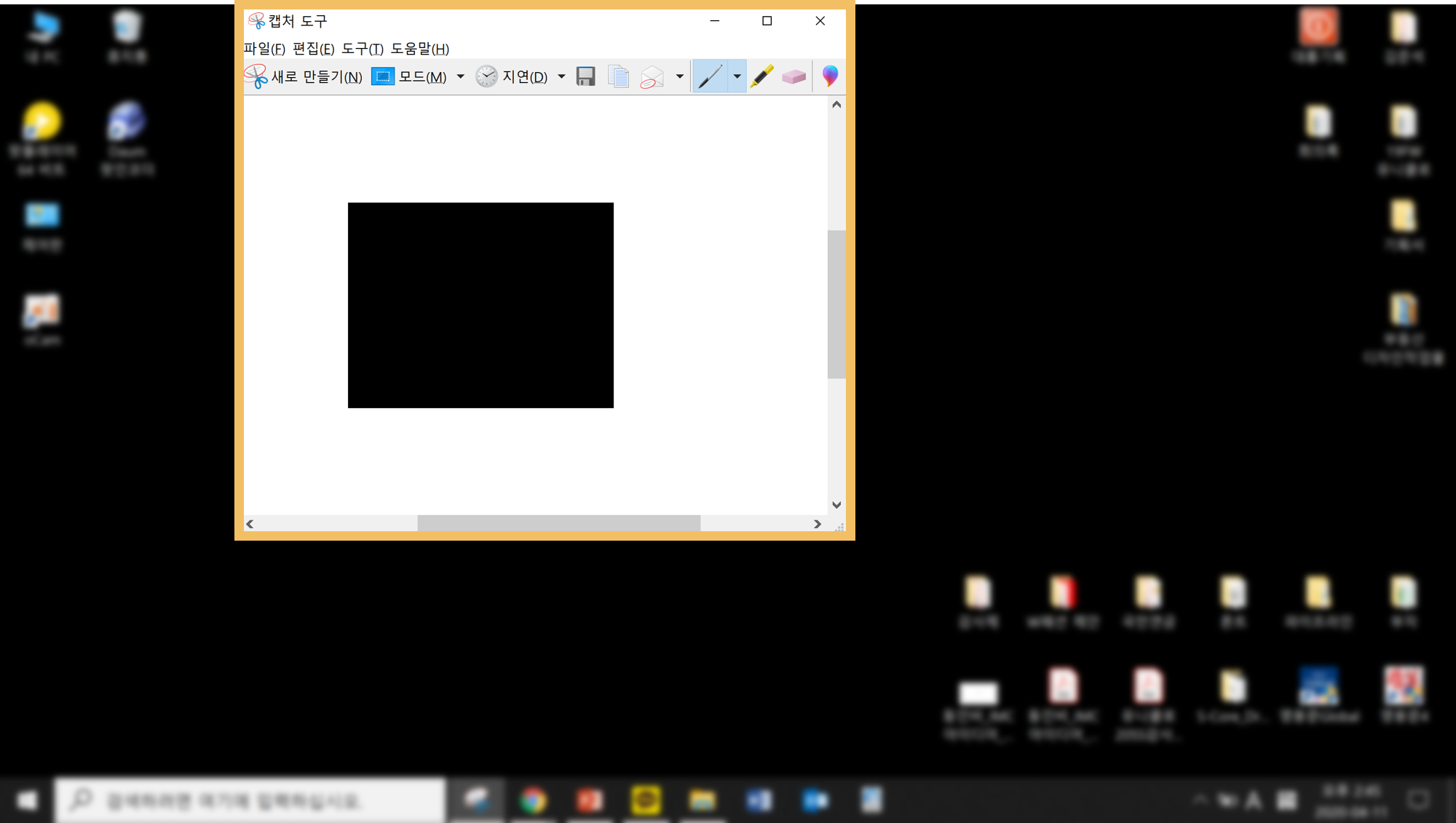Click the vertical scrollbar thumb

(x=836, y=304)
